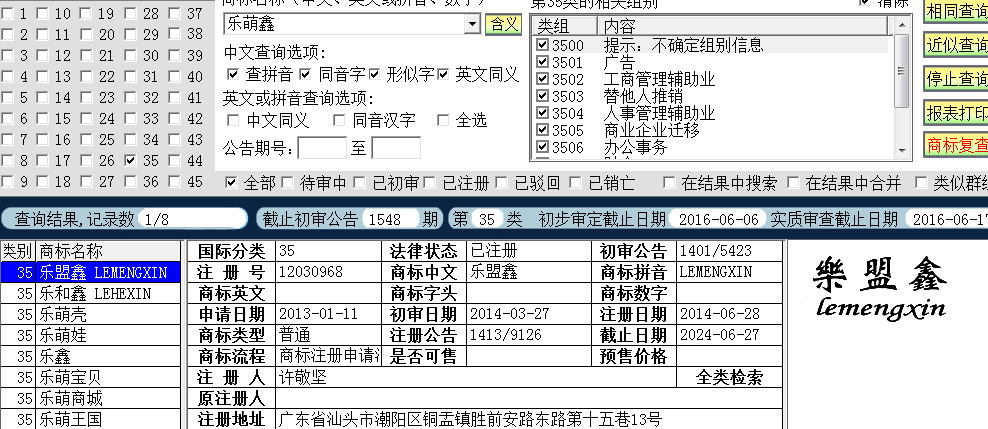
Task: Select result row 乐和鑫 LEHEXIN
Action: point(90,294)
